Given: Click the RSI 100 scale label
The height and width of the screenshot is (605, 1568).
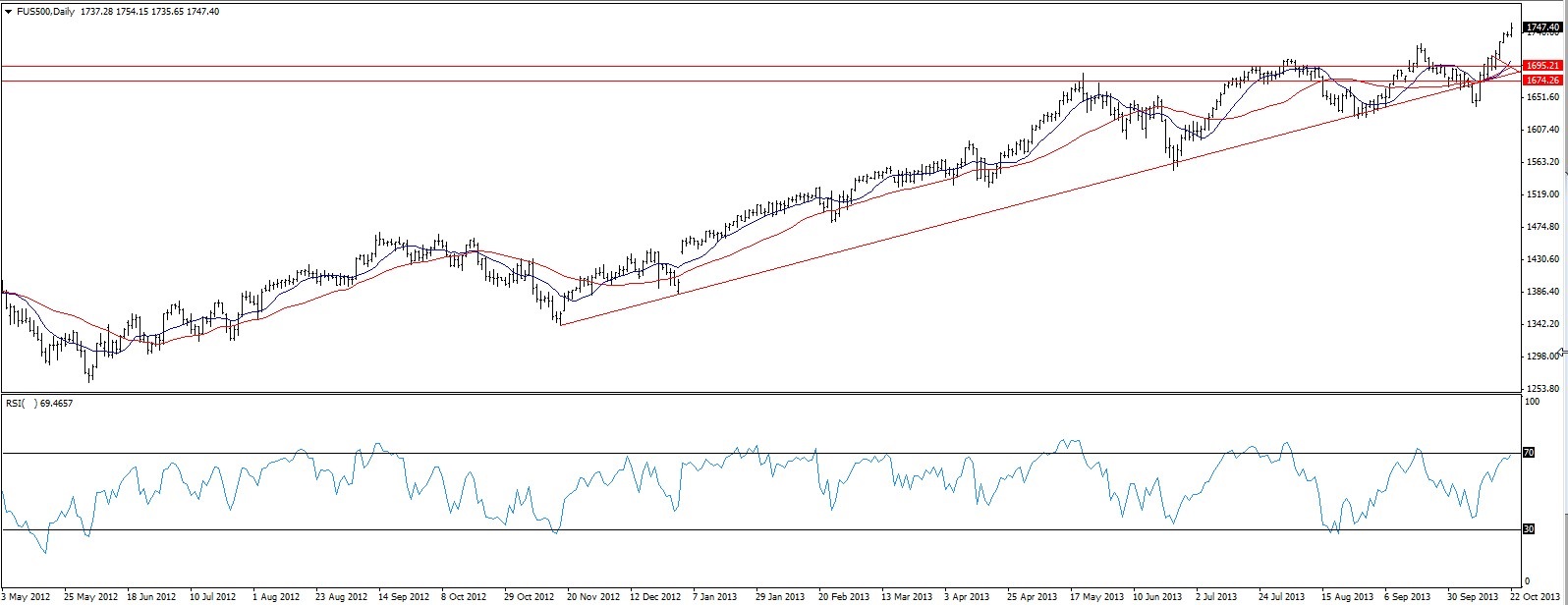Looking at the screenshot, I should [1533, 403].
